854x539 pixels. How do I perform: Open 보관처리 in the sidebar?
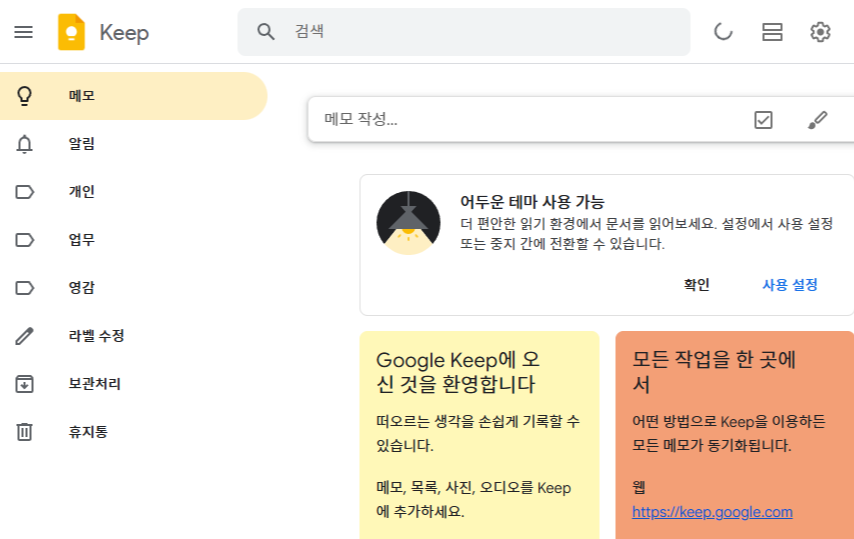pos(133,384)
